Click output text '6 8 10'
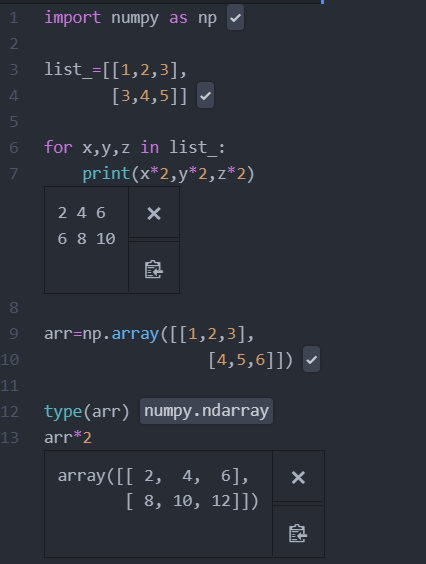The height and width of the screenshot is (564, 426). tap(86, 238)
